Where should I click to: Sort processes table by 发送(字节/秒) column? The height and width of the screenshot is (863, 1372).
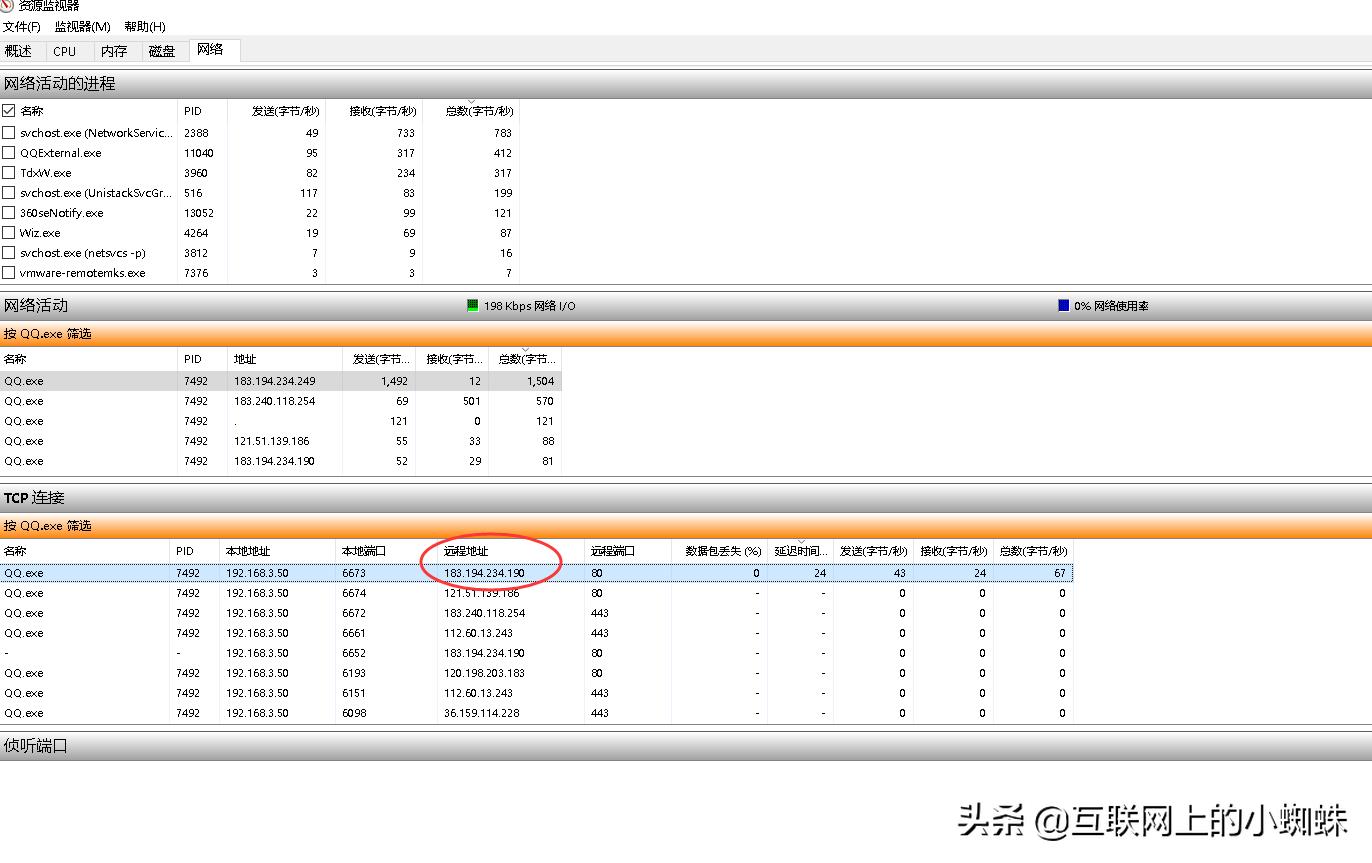[275, 111]
